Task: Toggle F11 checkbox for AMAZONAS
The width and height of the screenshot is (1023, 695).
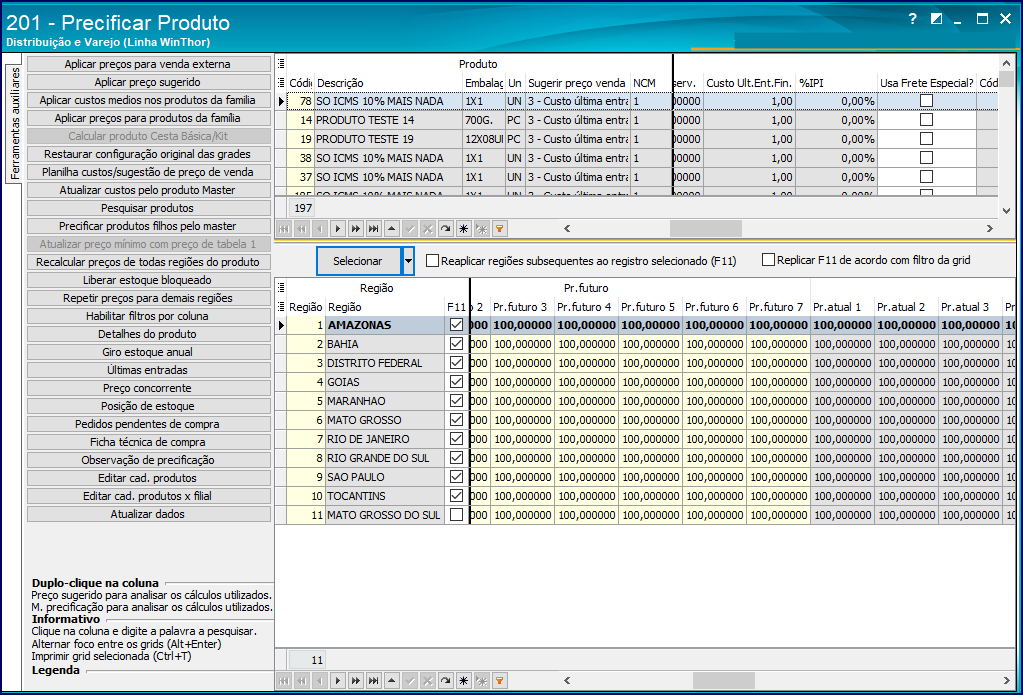Action: [x=457, y=324]
